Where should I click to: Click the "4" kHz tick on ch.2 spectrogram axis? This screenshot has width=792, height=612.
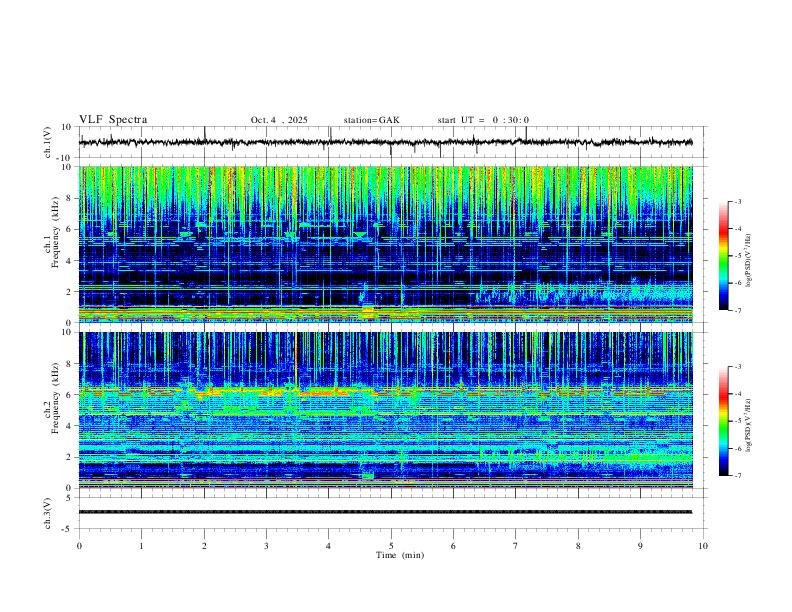69,426
